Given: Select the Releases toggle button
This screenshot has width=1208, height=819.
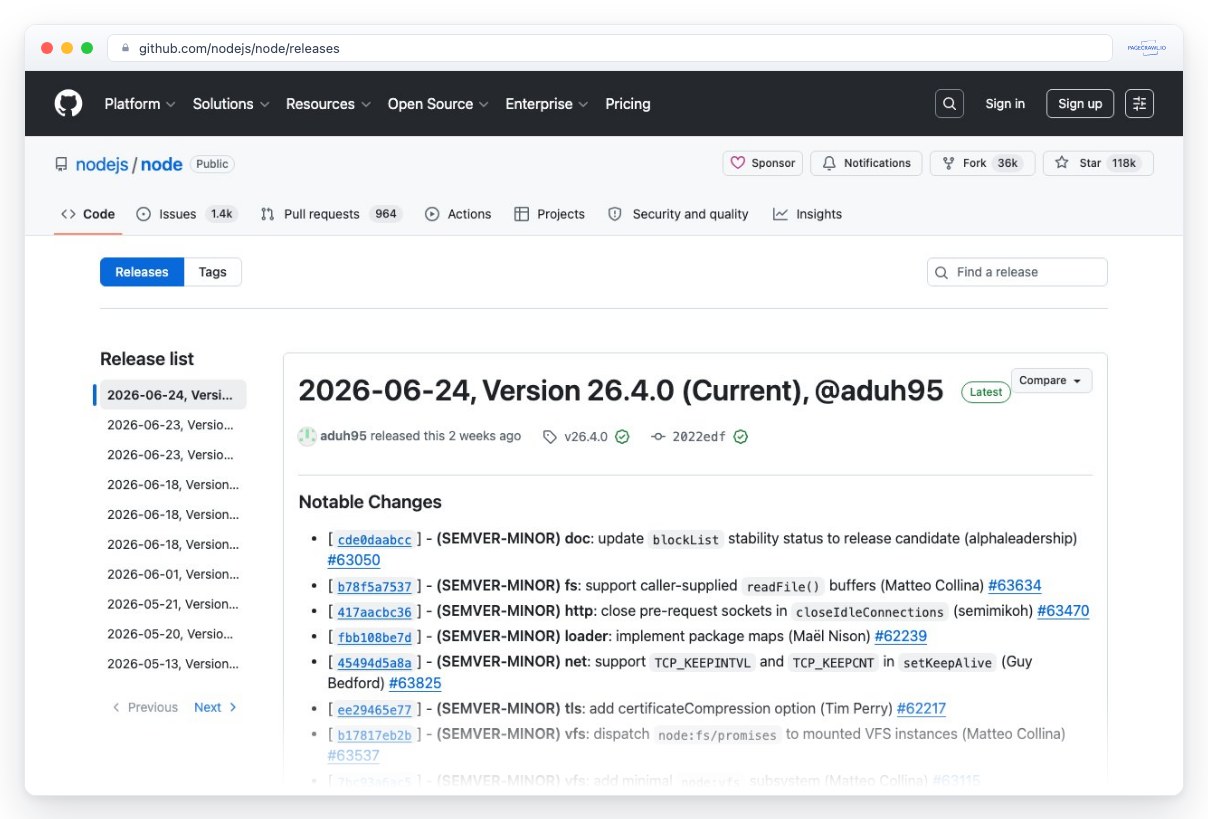Looking at the screenshot, I should click(x=142, y=272).
